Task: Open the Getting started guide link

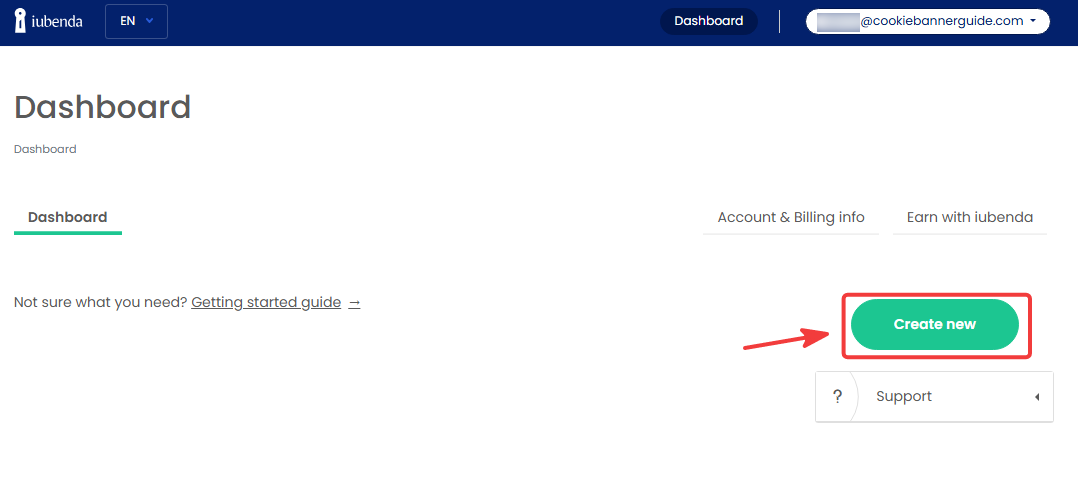Action: [266, 302]
